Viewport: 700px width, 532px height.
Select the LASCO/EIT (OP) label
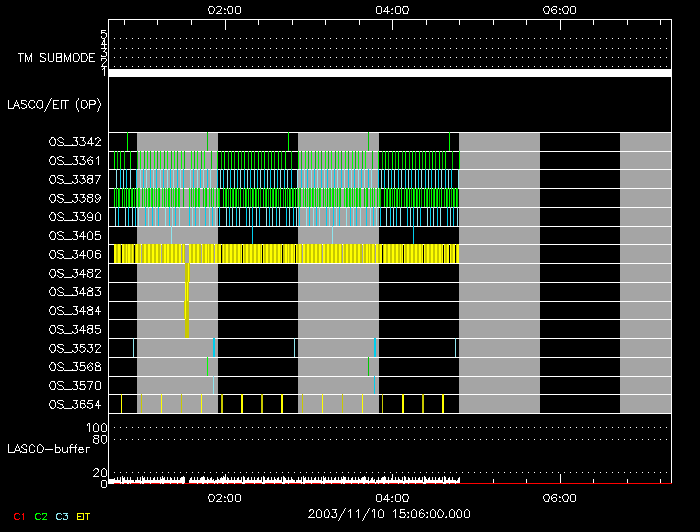tap(54, 104)
